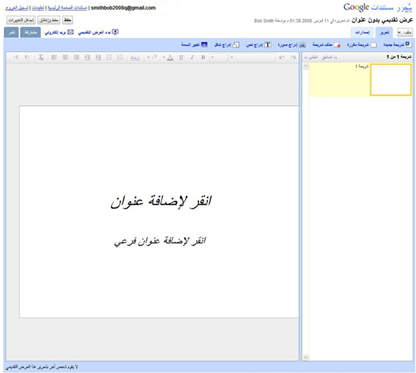Select the slide 1 thumbnail
The width and height of the screenshot is (416, 373).
(x=391, y=80)
